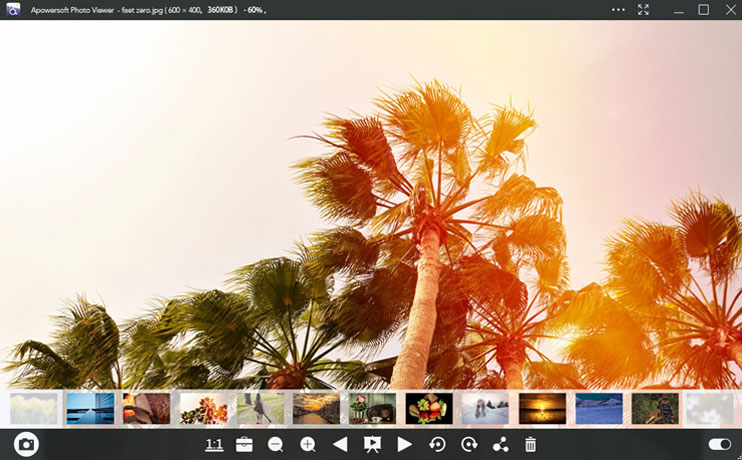The width and height of the screenshot is (742, 460).
Task: Set zoom to 1:1 actual size
Action: 214,444
